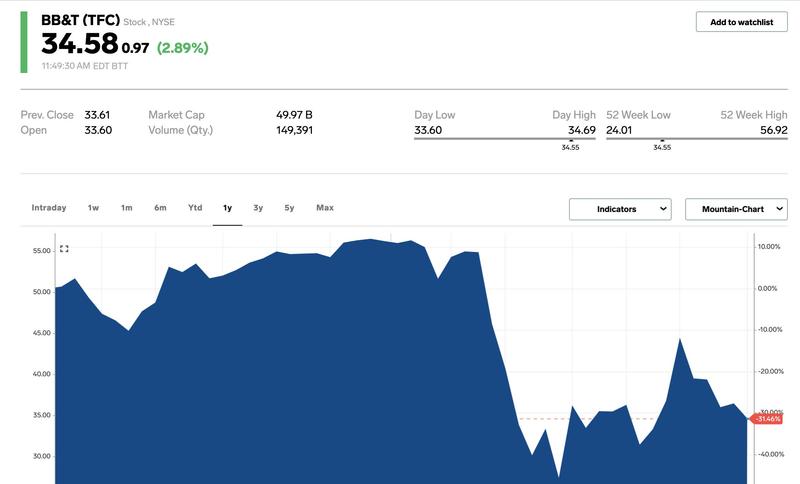Click the Market Cap value 49.97 B
800x484 pixels.
(x=294, y=115)
